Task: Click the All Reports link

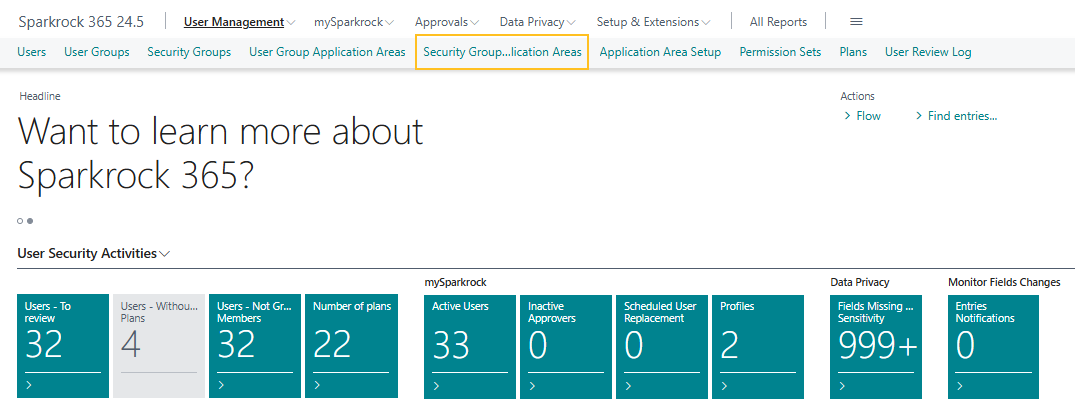Action: point(778,22)
